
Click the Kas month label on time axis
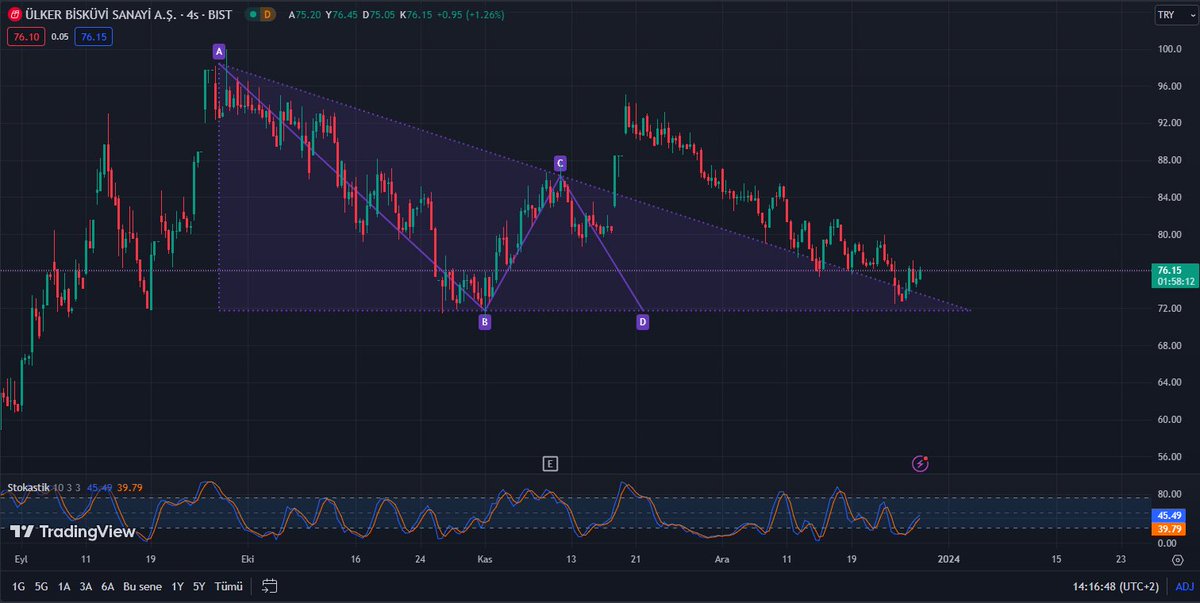click(485, 559)
